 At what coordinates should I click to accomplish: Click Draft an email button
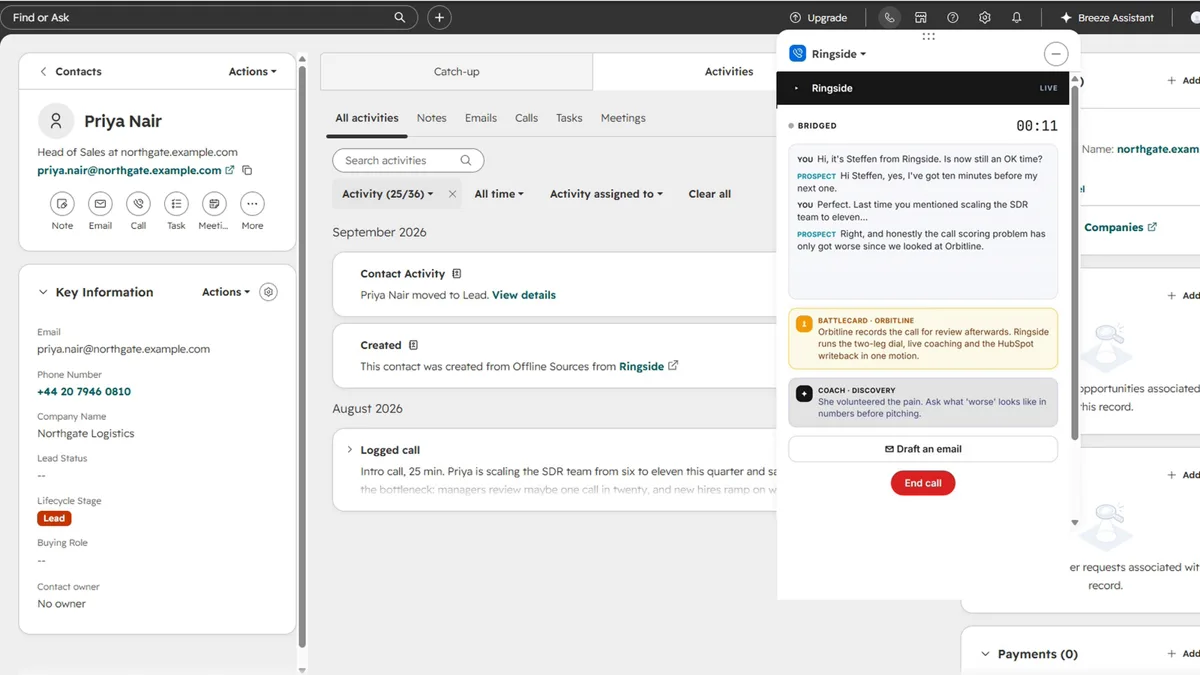(923, 449)
